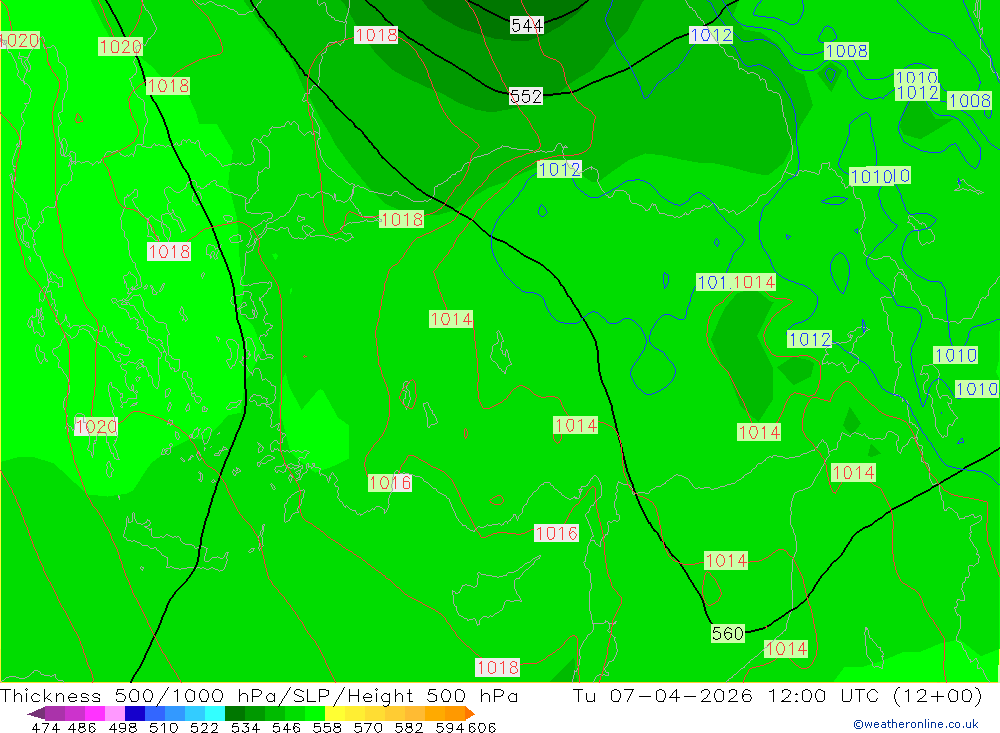Click legend value 606
Image resolution: width=1000 pixels, height=733 pixels.
tap(482, 727)
